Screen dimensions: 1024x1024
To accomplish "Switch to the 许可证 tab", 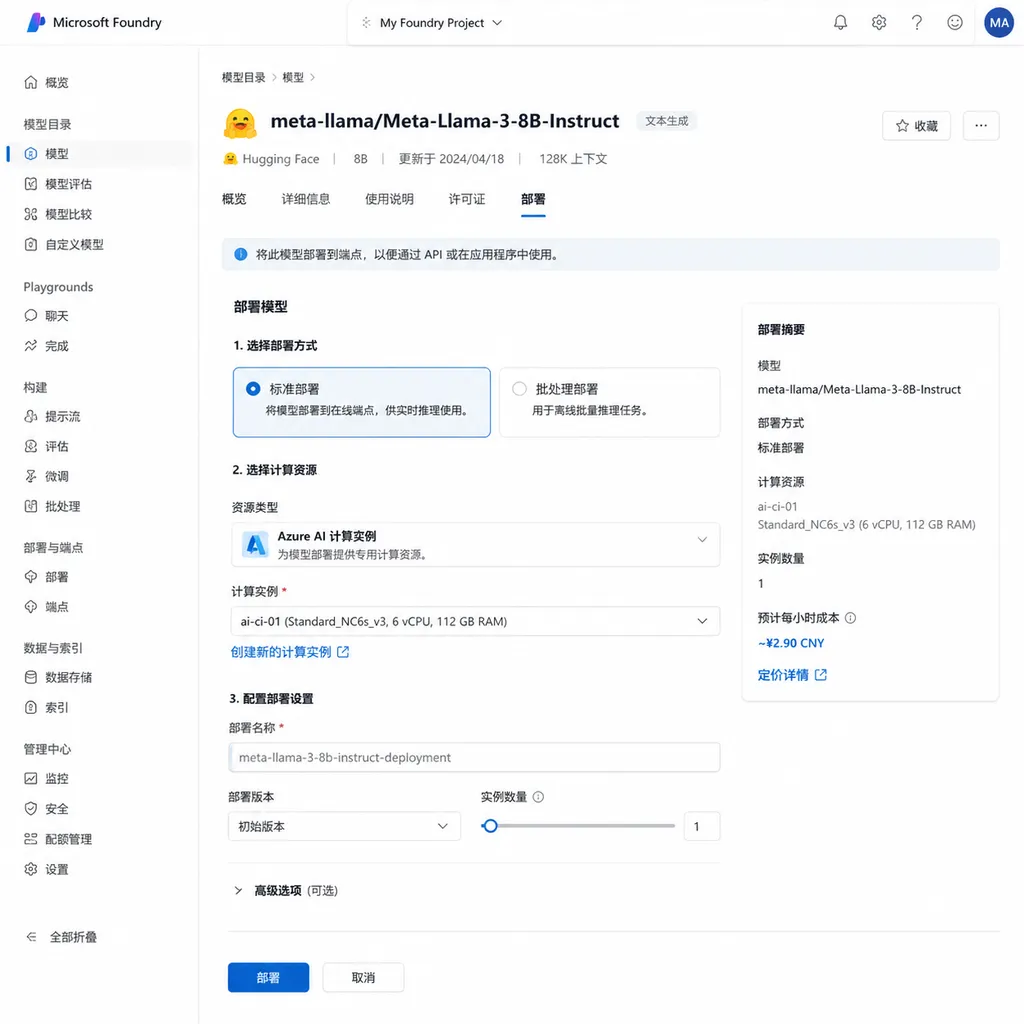I will coord(467,199).
